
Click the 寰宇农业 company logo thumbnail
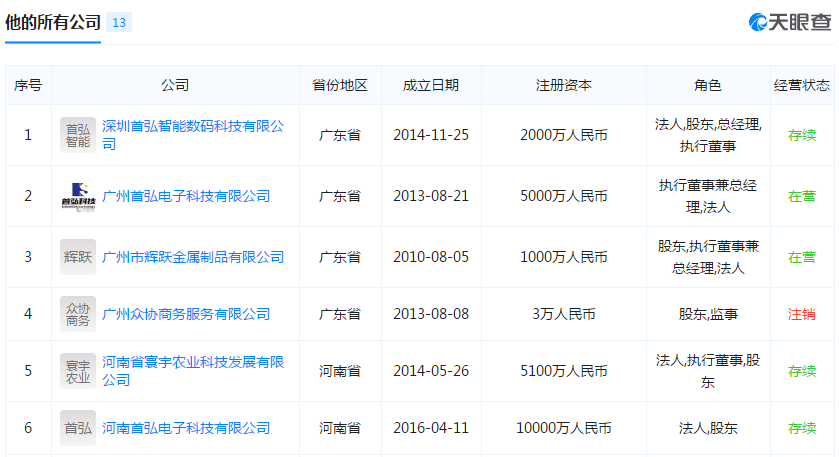click(x=78, y=371)
